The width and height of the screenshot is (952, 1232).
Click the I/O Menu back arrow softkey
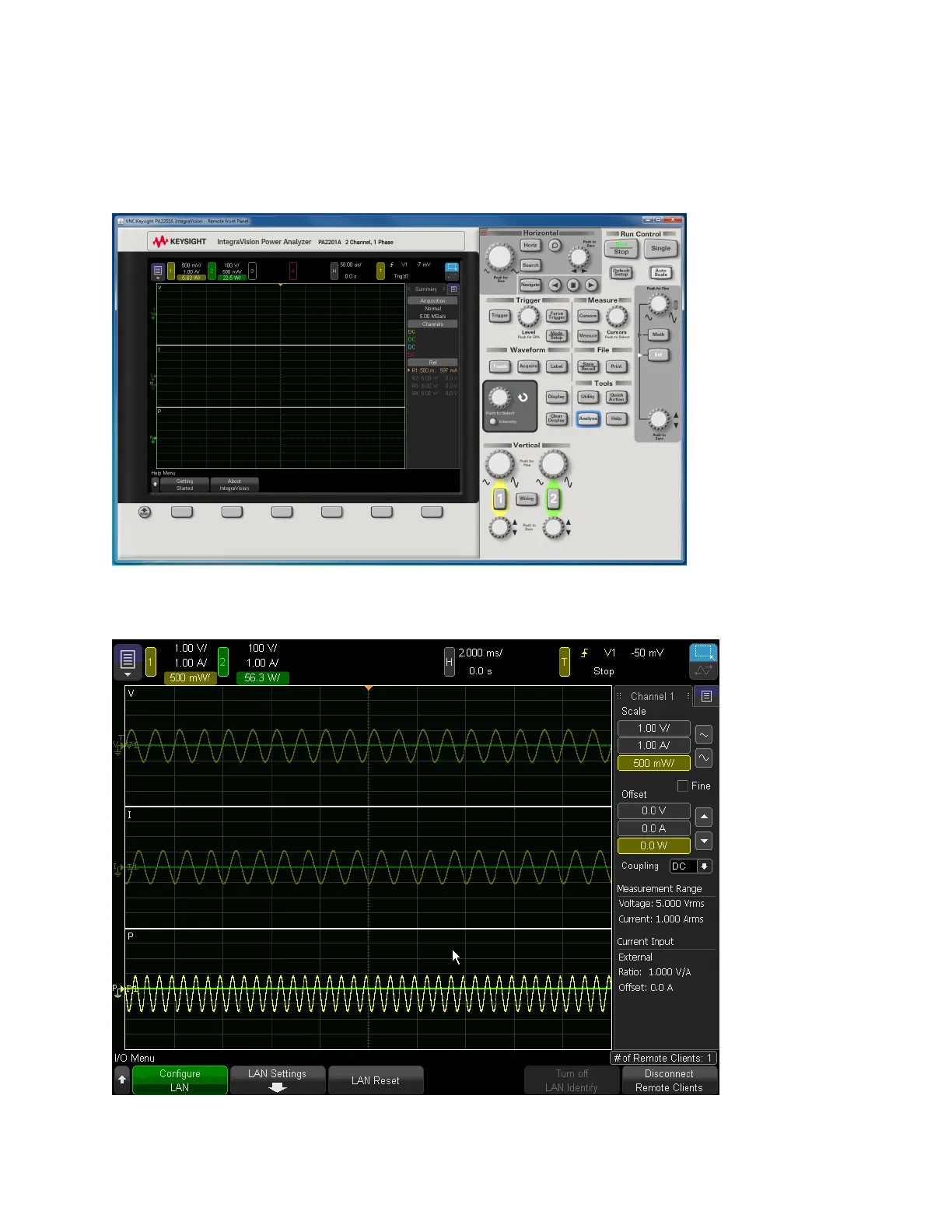[x=122, y=1080]
